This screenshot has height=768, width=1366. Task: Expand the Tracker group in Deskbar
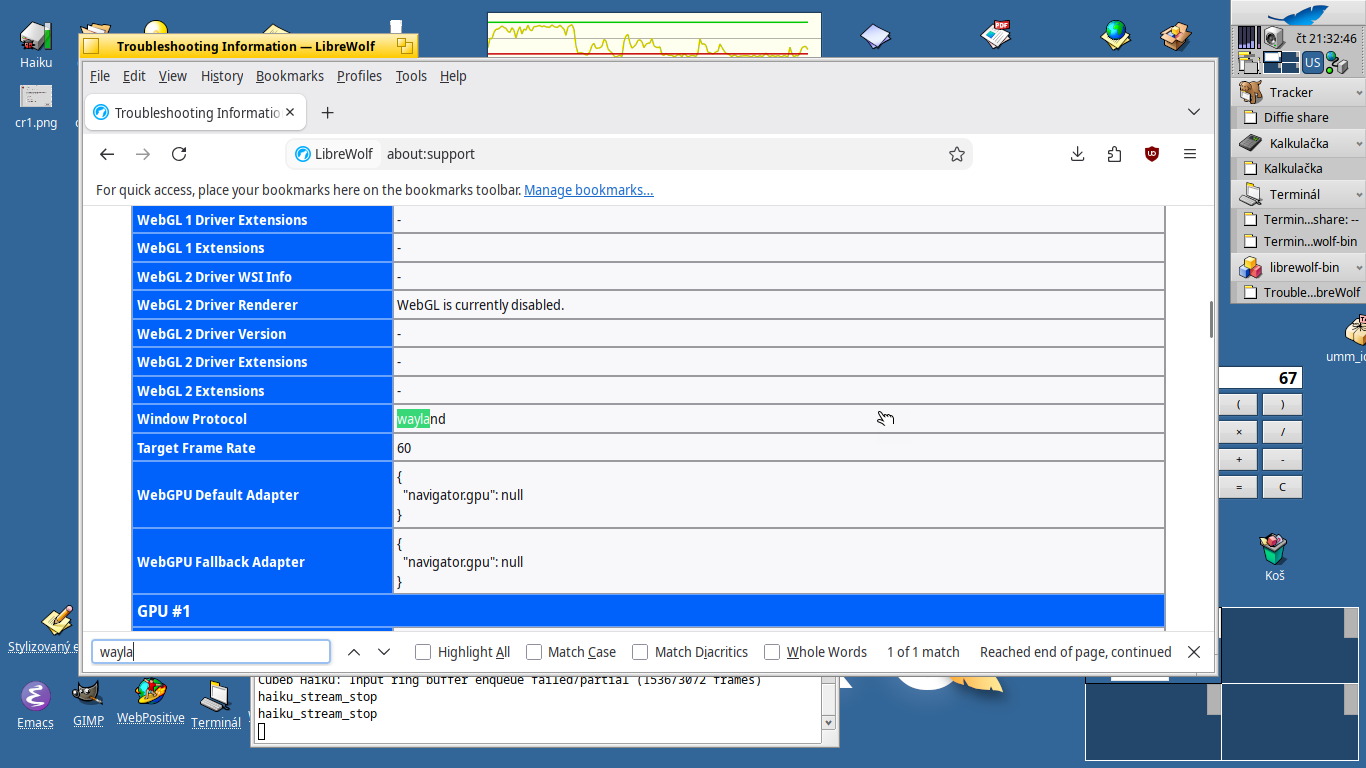tap(1359, 93)
